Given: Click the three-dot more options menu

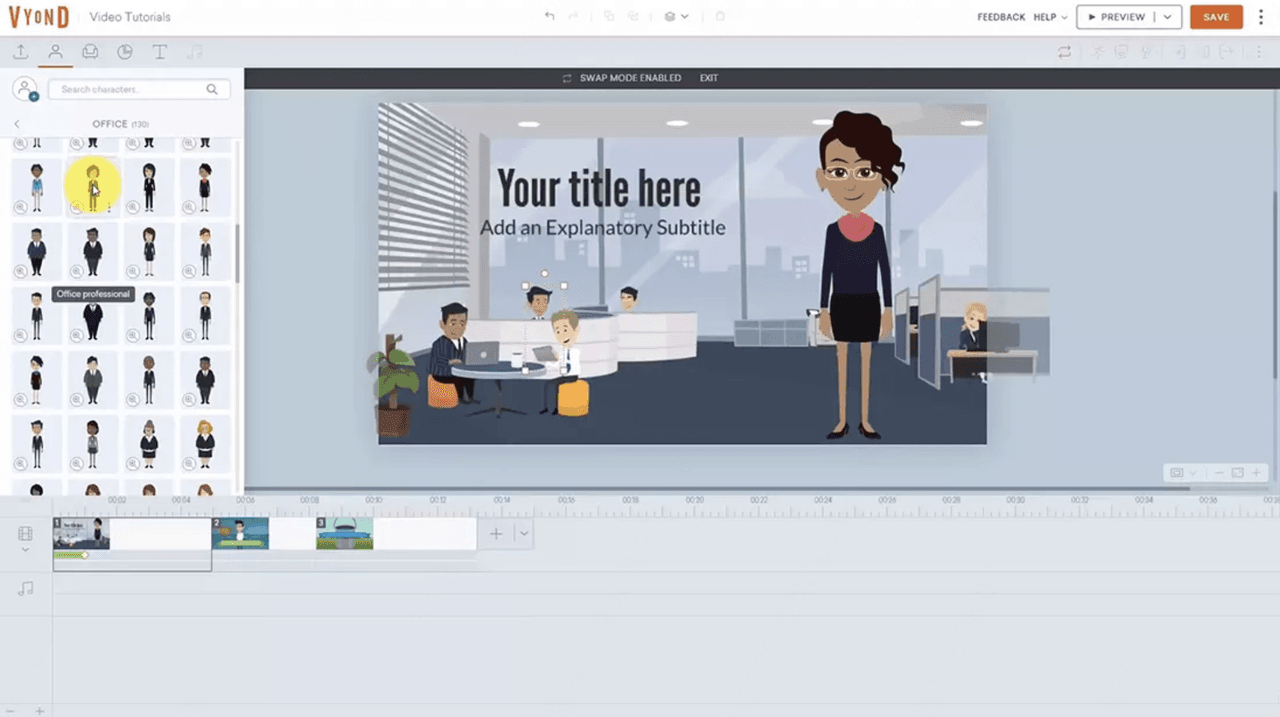Looking at the screenshot, I should pos(1261,17).
